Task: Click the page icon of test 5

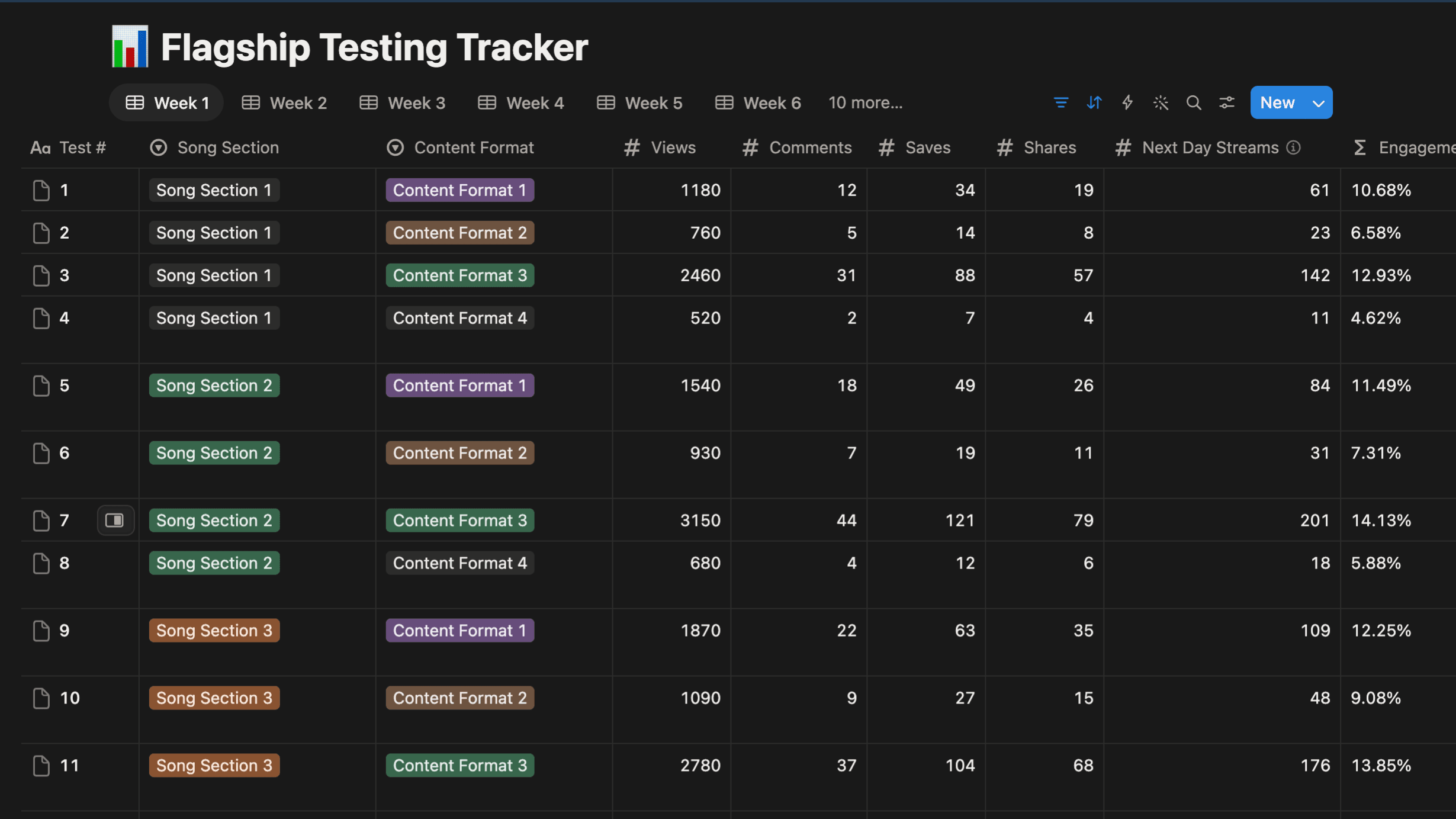Action: coord(41,386)
